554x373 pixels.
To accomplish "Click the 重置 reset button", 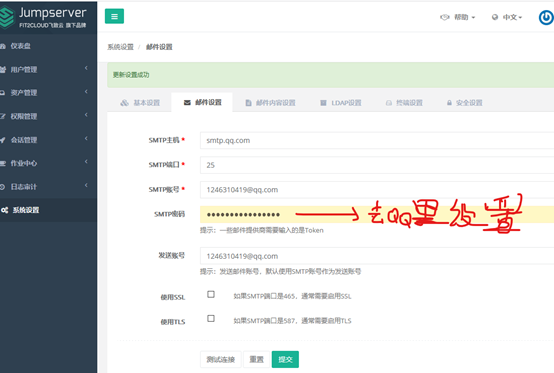I will (x=257, y=360).
